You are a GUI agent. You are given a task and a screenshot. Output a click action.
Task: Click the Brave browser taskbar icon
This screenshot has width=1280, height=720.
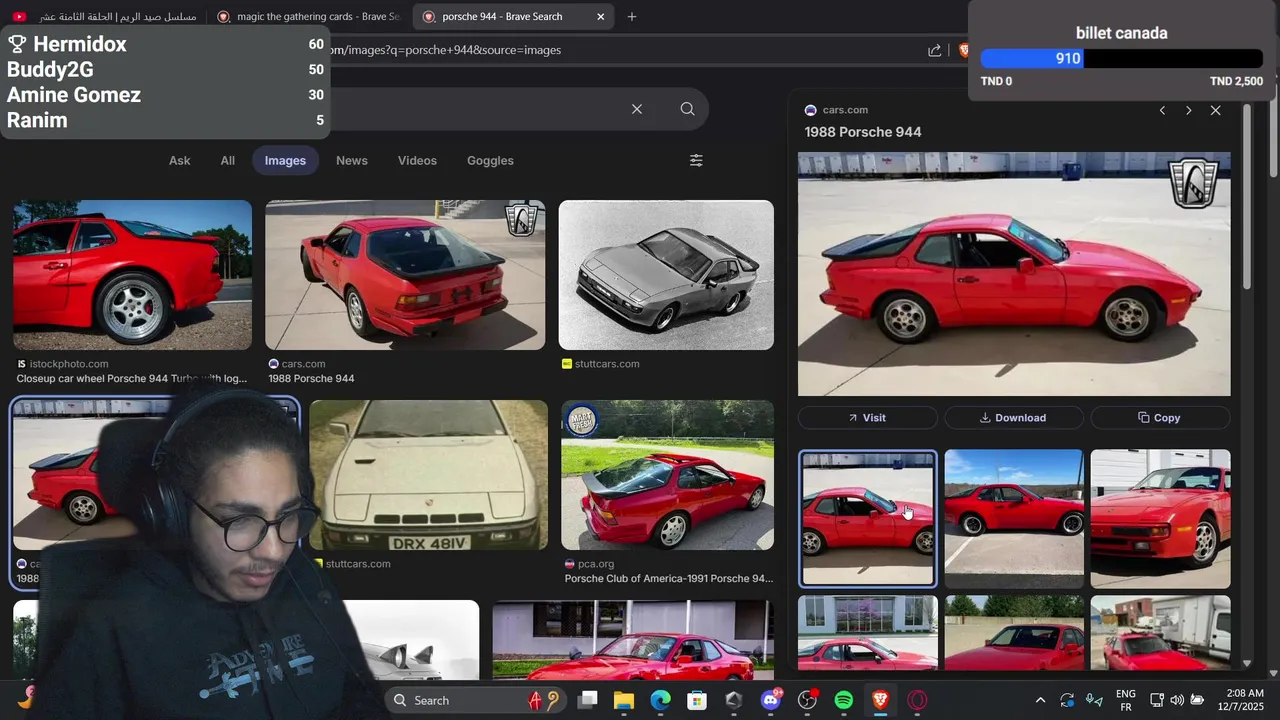(x=880, y=700)
